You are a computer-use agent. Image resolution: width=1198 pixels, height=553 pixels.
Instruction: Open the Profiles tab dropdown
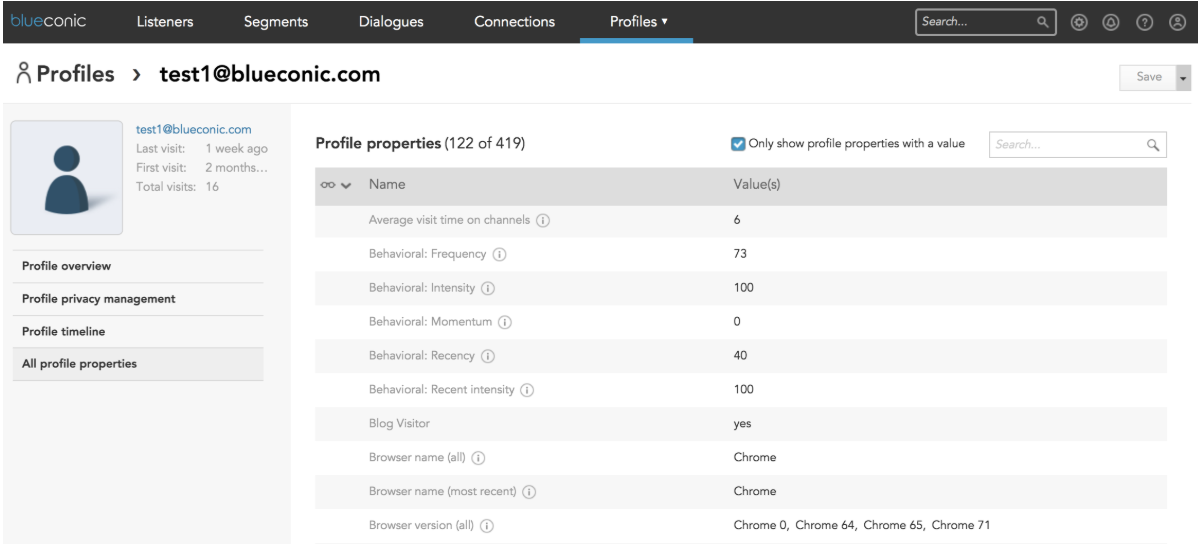pyautogui.click(x=639, y=21)
